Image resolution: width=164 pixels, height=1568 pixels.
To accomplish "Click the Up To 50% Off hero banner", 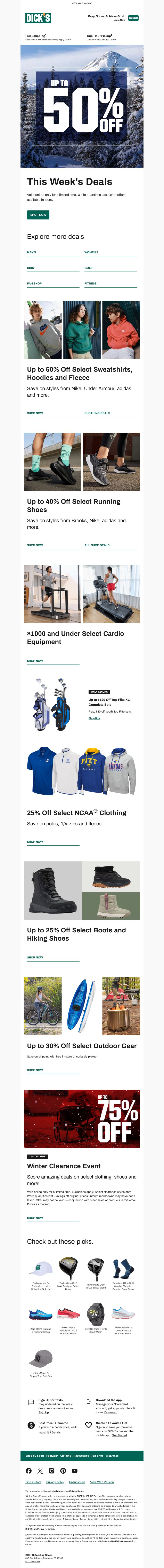I will (82, 106).
